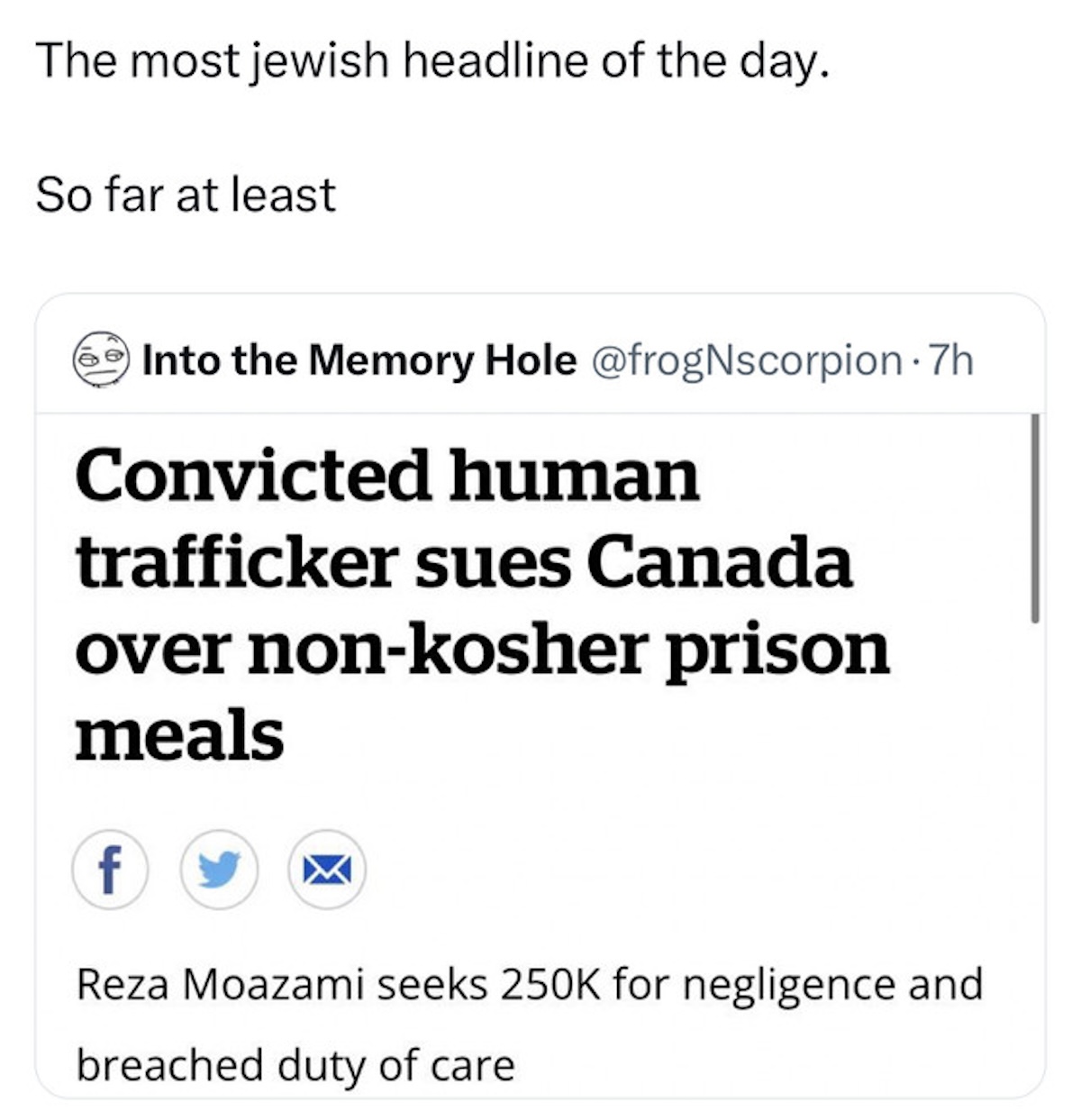The width and height of the screenshot is (1081, 1120).
Task: Click the Twitter bird share icon
Action: point(219,870)
